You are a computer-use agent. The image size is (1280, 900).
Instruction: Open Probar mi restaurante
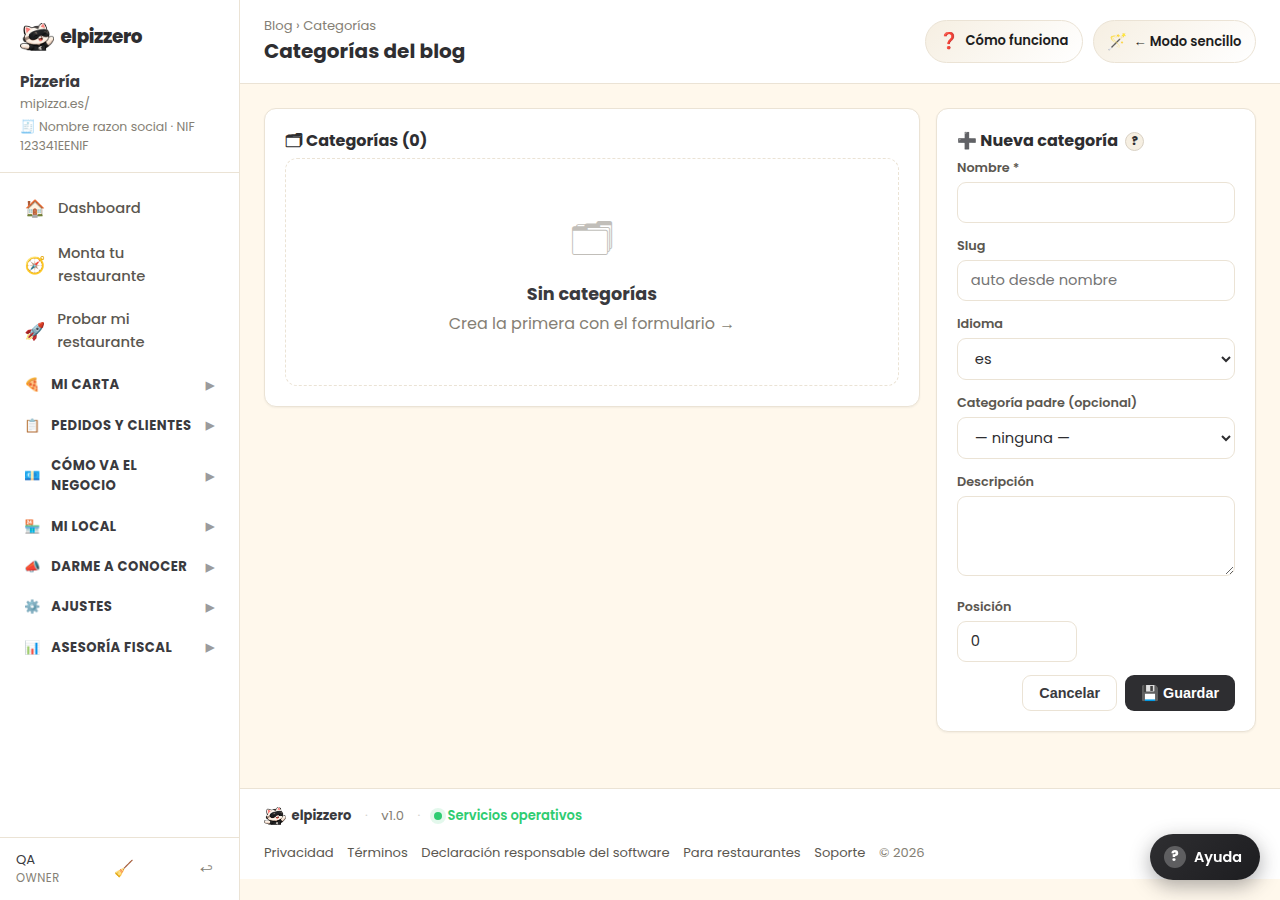[x=120, y=331]
